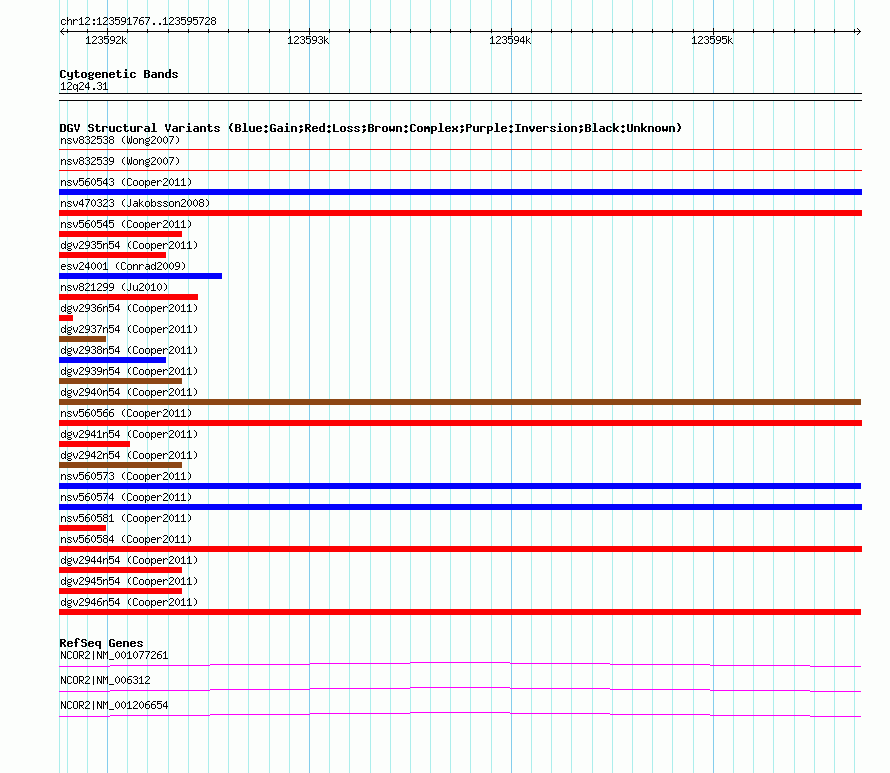Click the chr12:123591767..123595728 coordinates text
890x773 pixels.
tap(138, 22)
